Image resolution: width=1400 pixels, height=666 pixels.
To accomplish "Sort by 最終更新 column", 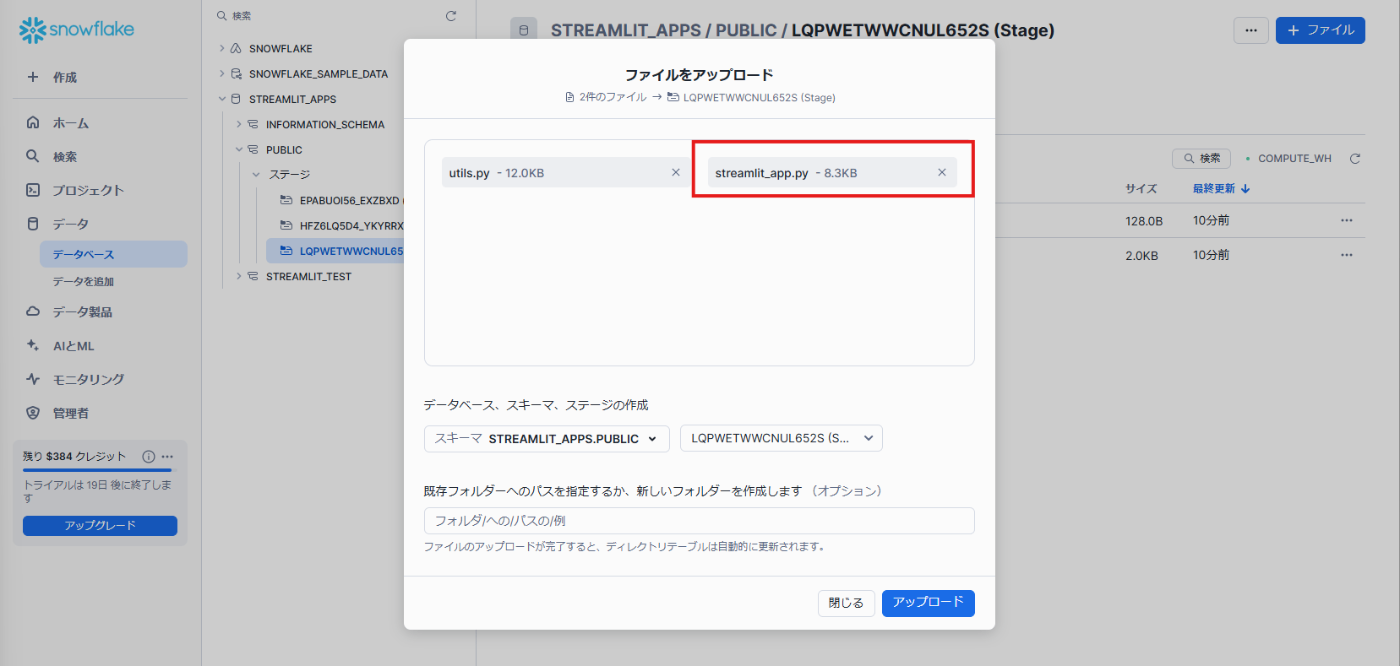I will [1221, 188].
